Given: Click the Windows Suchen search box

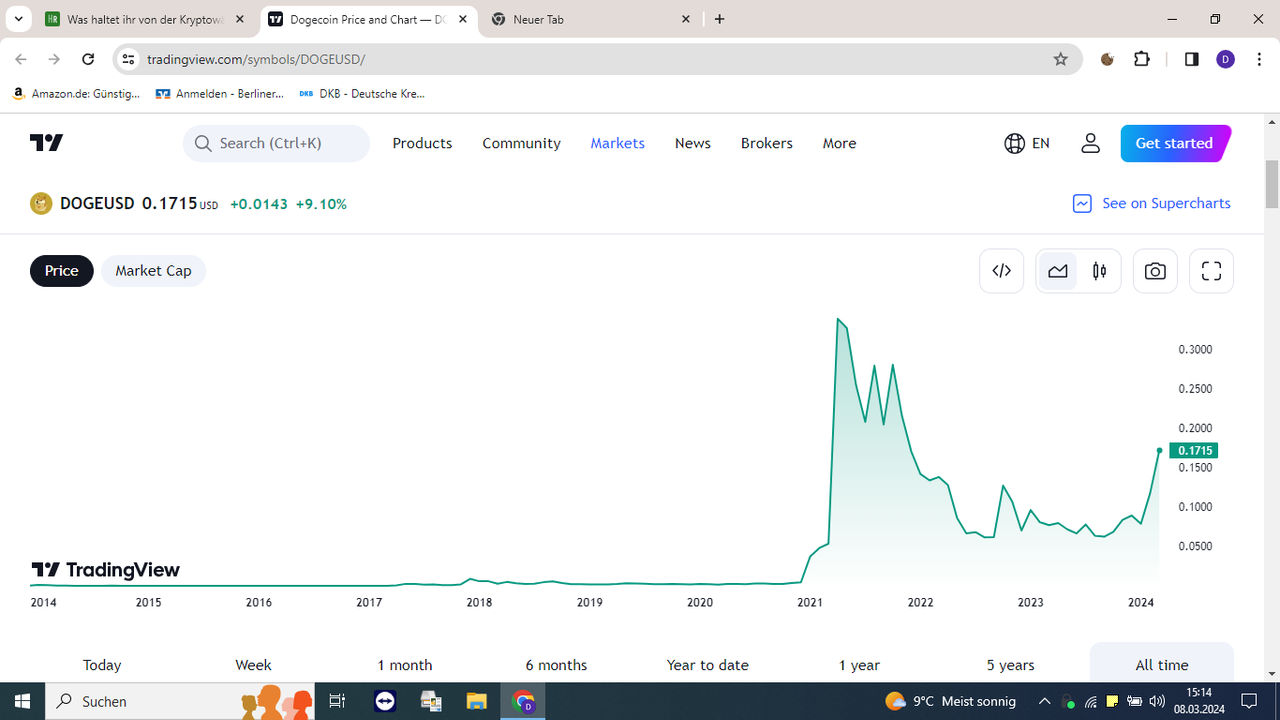Looking at the screenshot, I should (180, 701).
